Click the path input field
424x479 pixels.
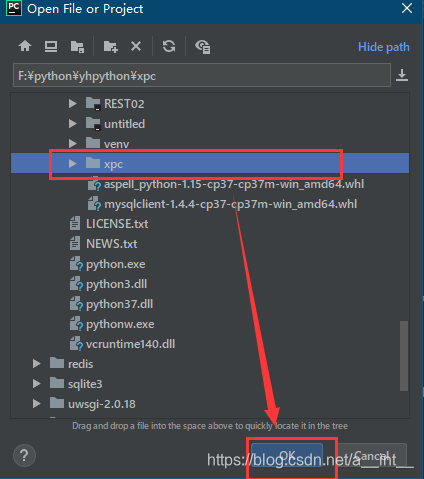[202, 76]
